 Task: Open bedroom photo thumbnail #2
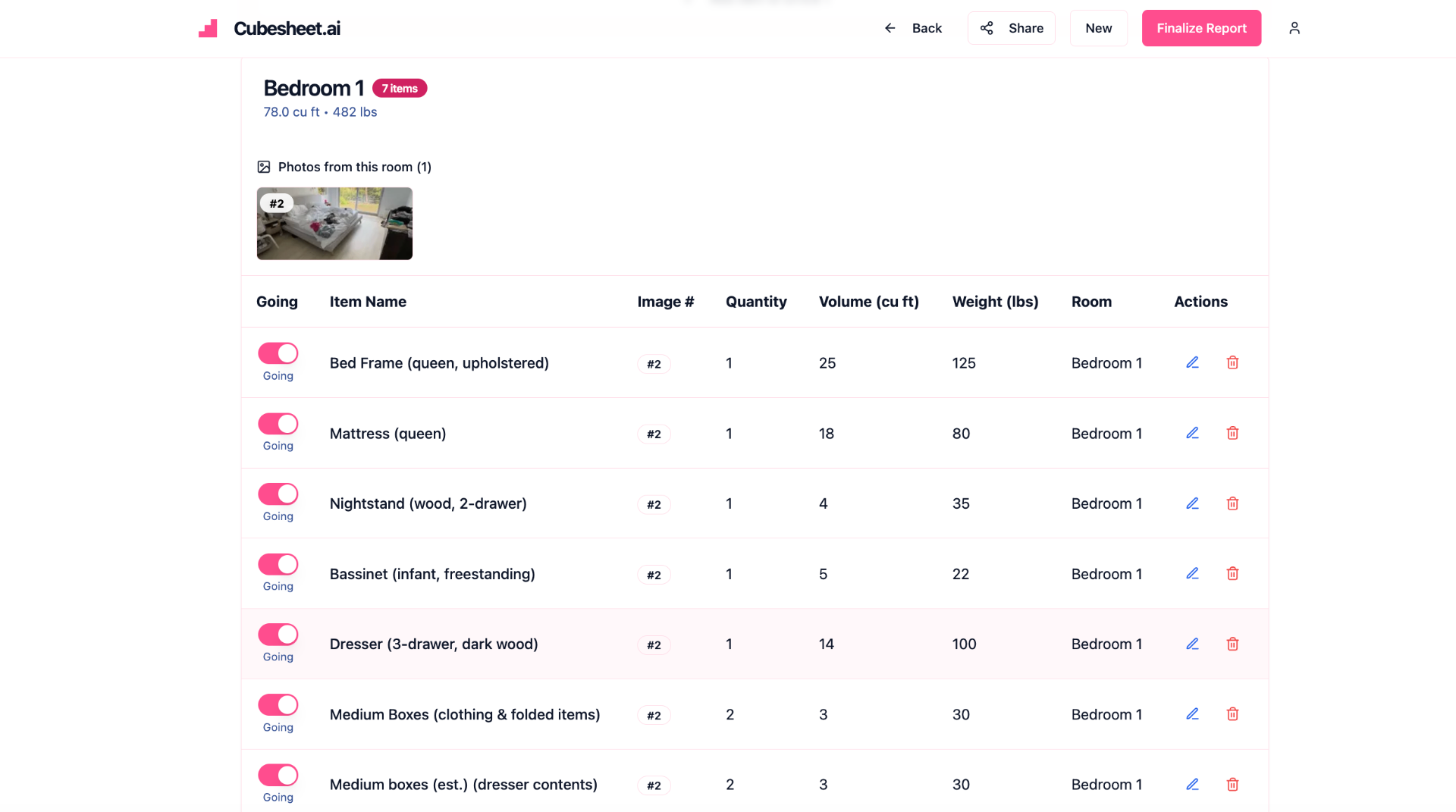[x=334, y=224]
